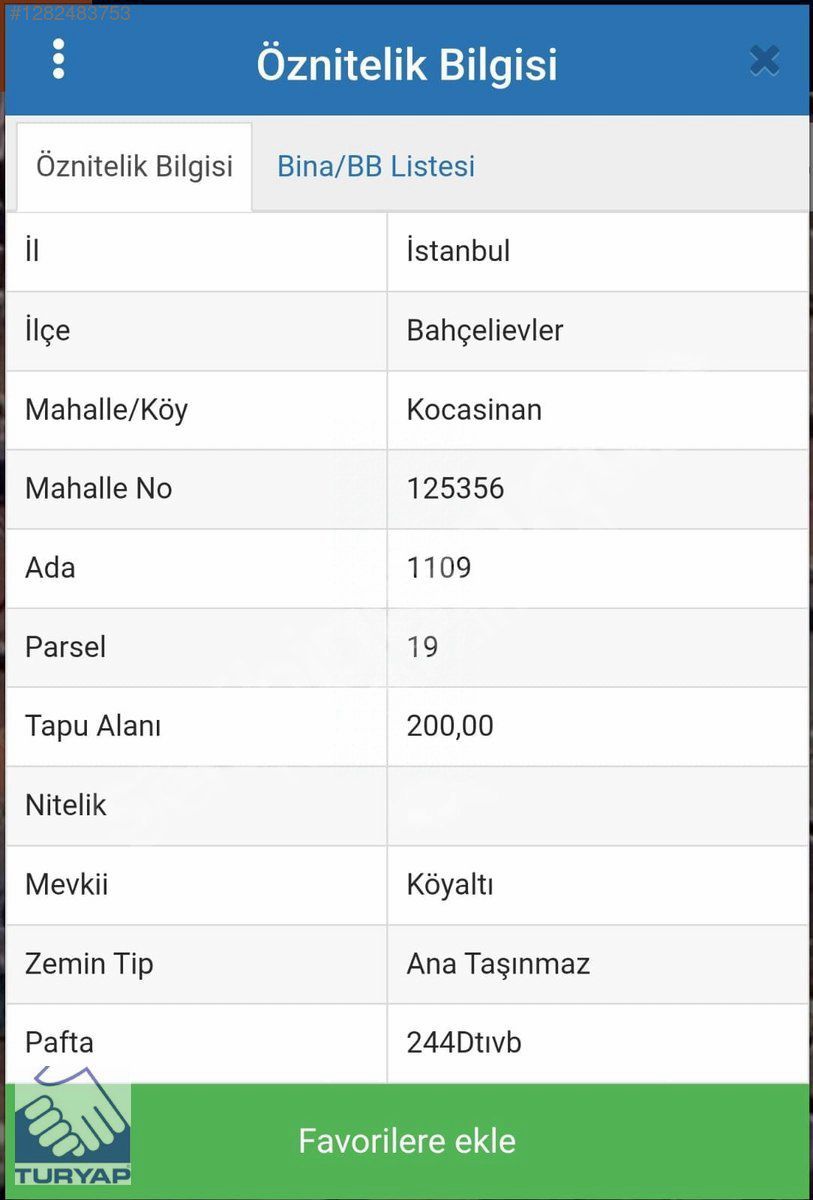Select the Mahalle No value 125356
Viewport: 813px width, 1200px height.
coord(456,488)
